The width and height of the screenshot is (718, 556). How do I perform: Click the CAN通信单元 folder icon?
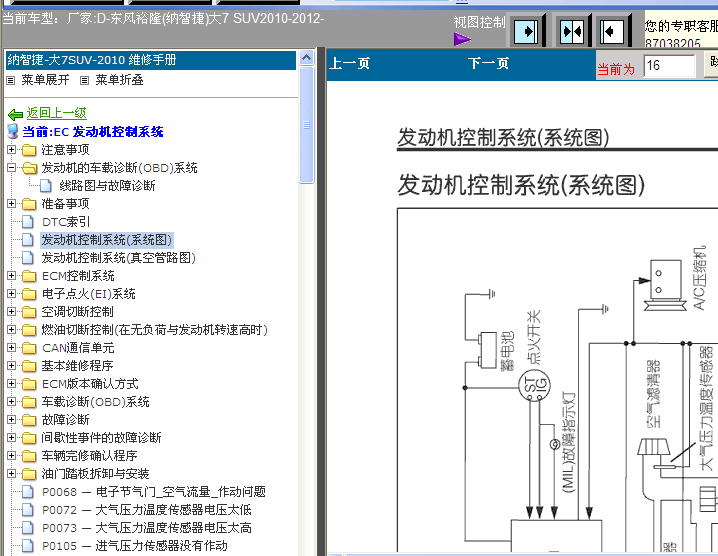[29, 348]
